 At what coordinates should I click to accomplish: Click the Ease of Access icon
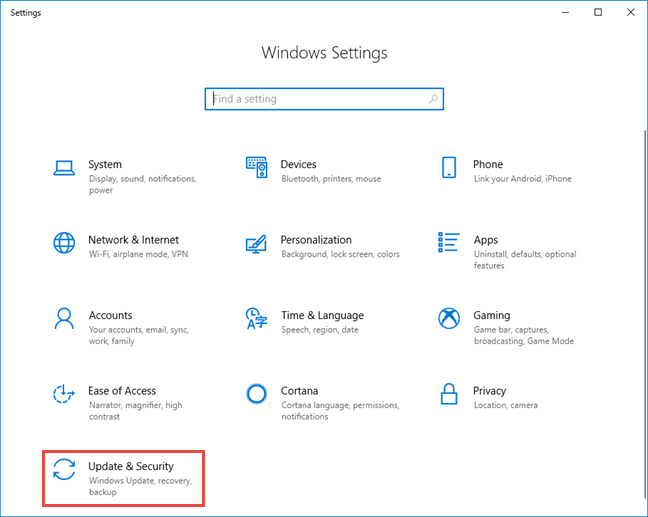click(x=64, y=394)
